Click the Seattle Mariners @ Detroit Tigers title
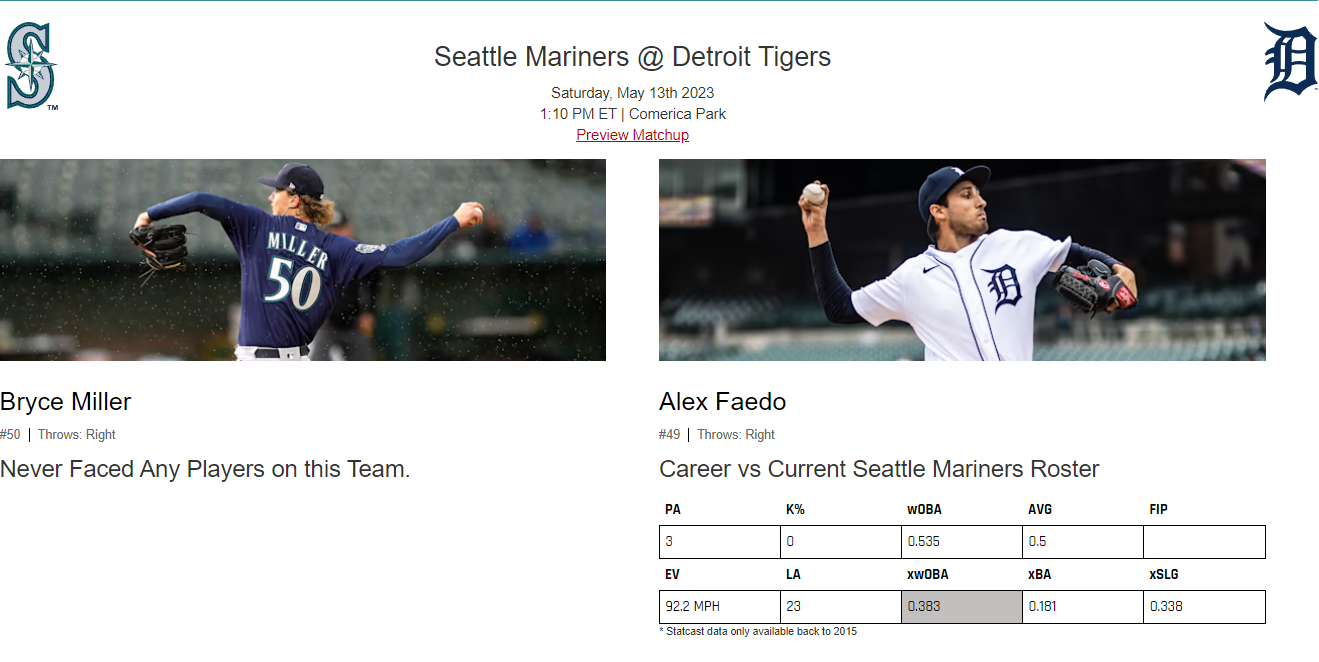The width and height of the screenshot is (1319, 662). pyautogui.click(x=632, y=56)
